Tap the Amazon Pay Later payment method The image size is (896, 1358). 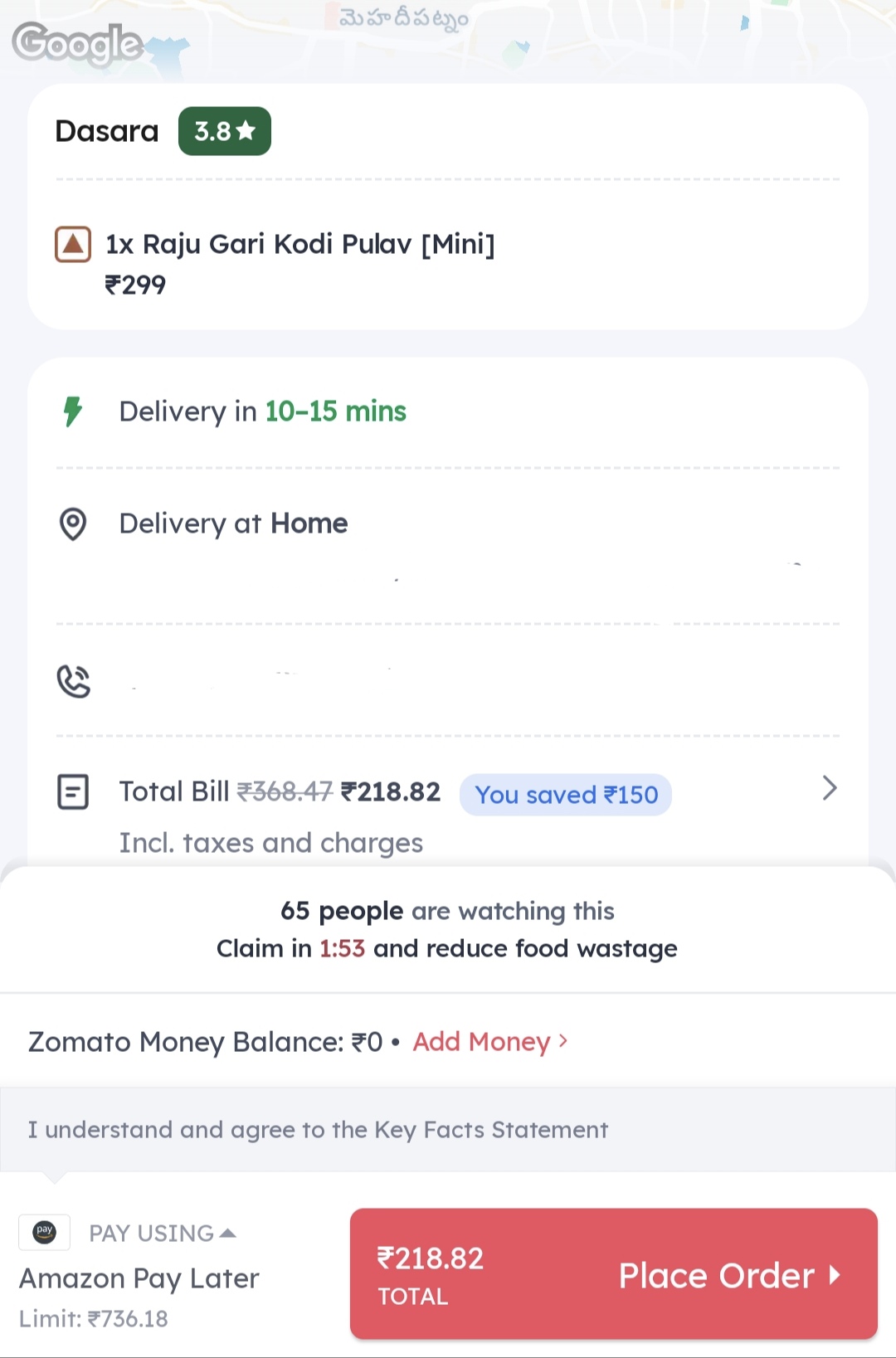[139, 1278]
